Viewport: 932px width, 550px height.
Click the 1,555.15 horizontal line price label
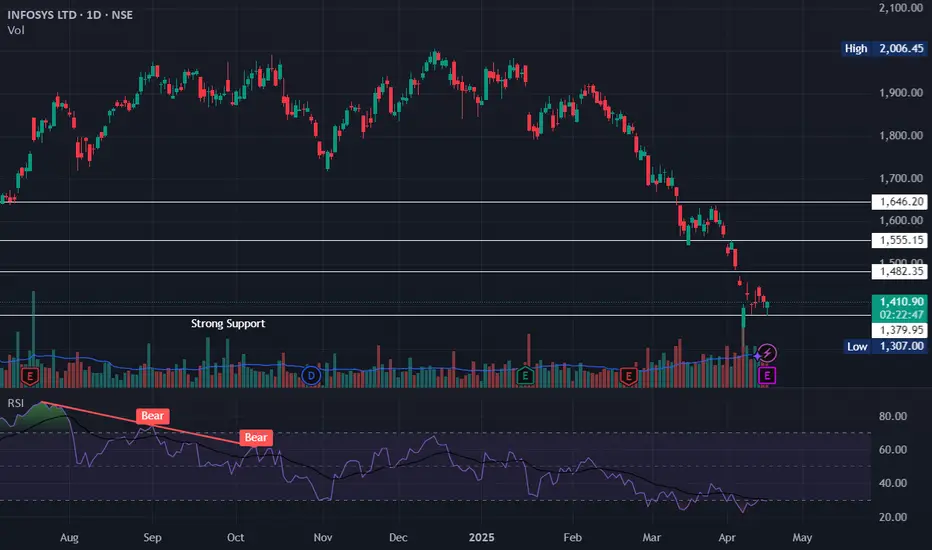(900, 240)
